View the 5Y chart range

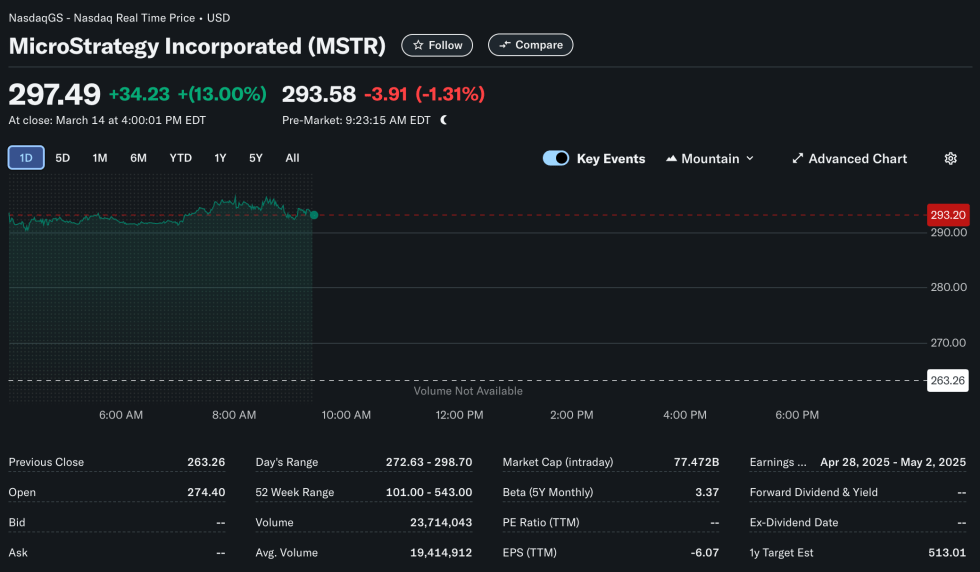coord(256,158)
